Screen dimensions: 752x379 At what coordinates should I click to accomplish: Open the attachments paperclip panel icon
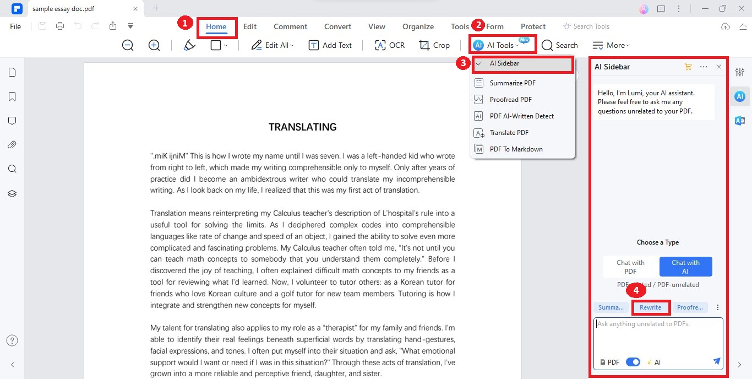coord(12,144)
